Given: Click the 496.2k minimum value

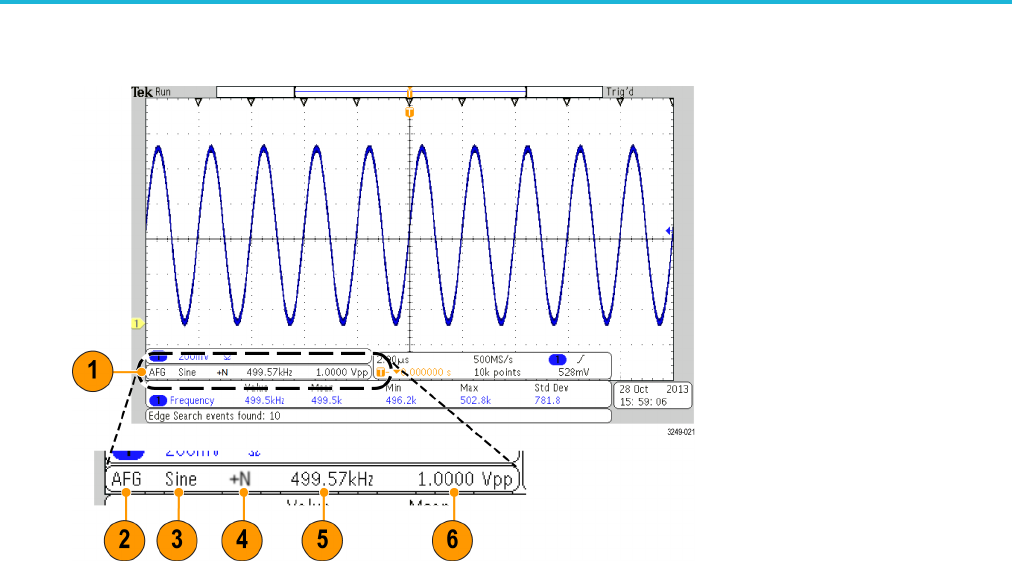Looking at the screenshot, I should pos(401,401).
